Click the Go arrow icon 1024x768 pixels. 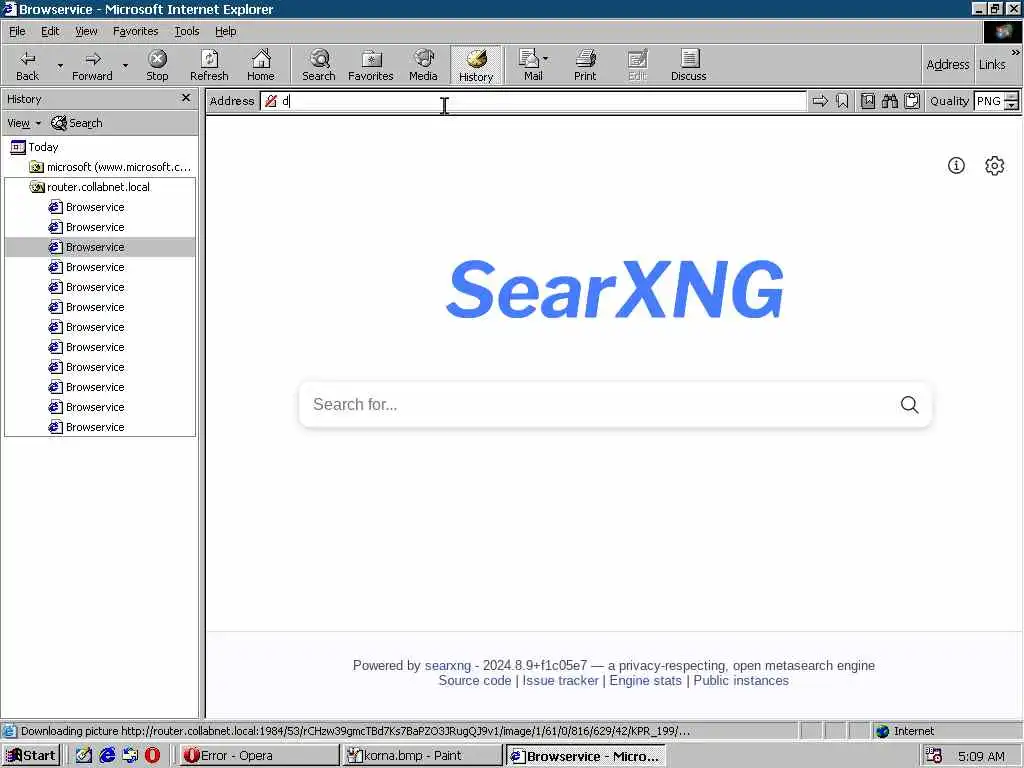point(820,101)
